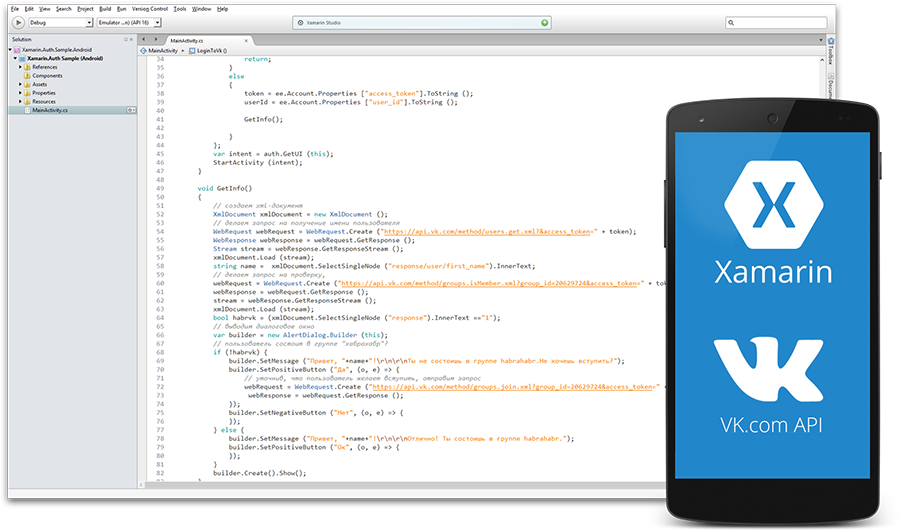Open the Edit menu

click(29, 9)
